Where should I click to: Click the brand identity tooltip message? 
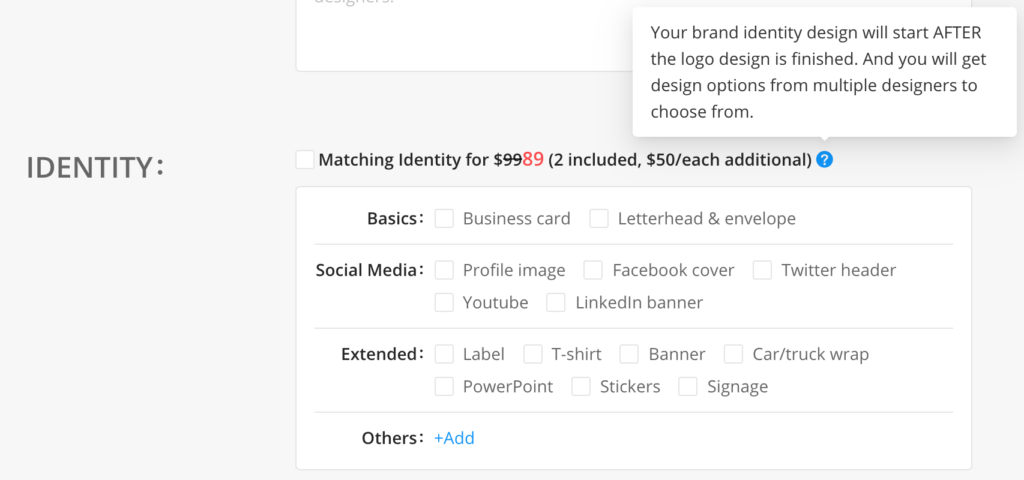tap(814, 72)
